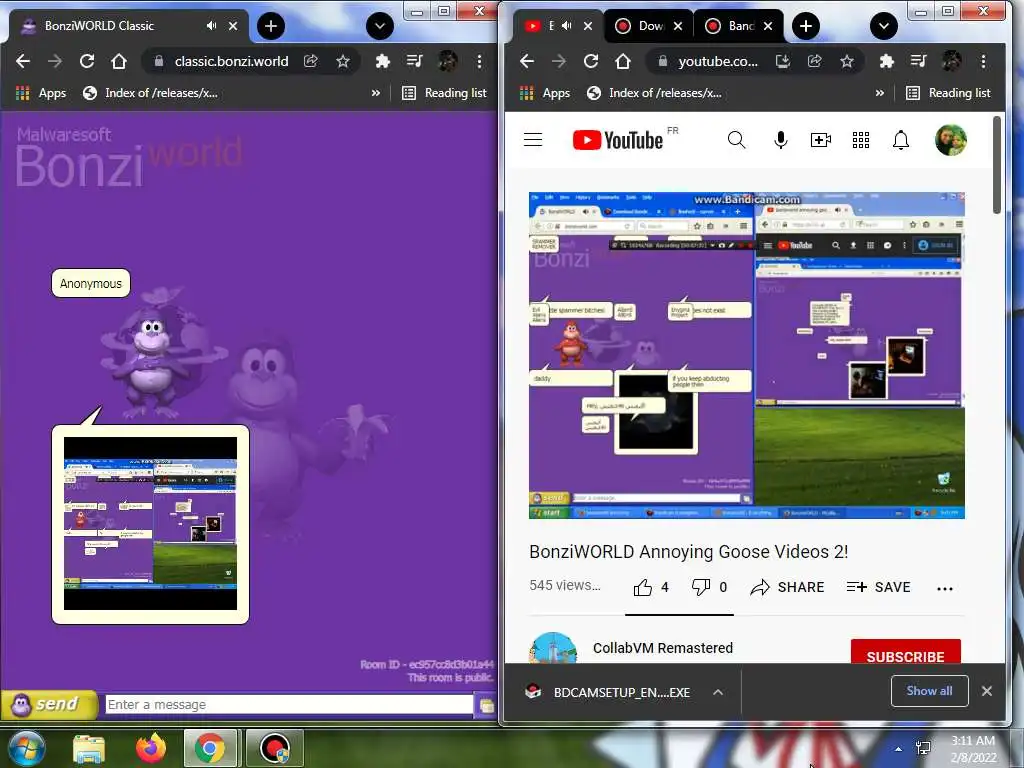Open YouTube account avatar menu
The width and height of the screenshot is (1024, 768).
point(950,140)
